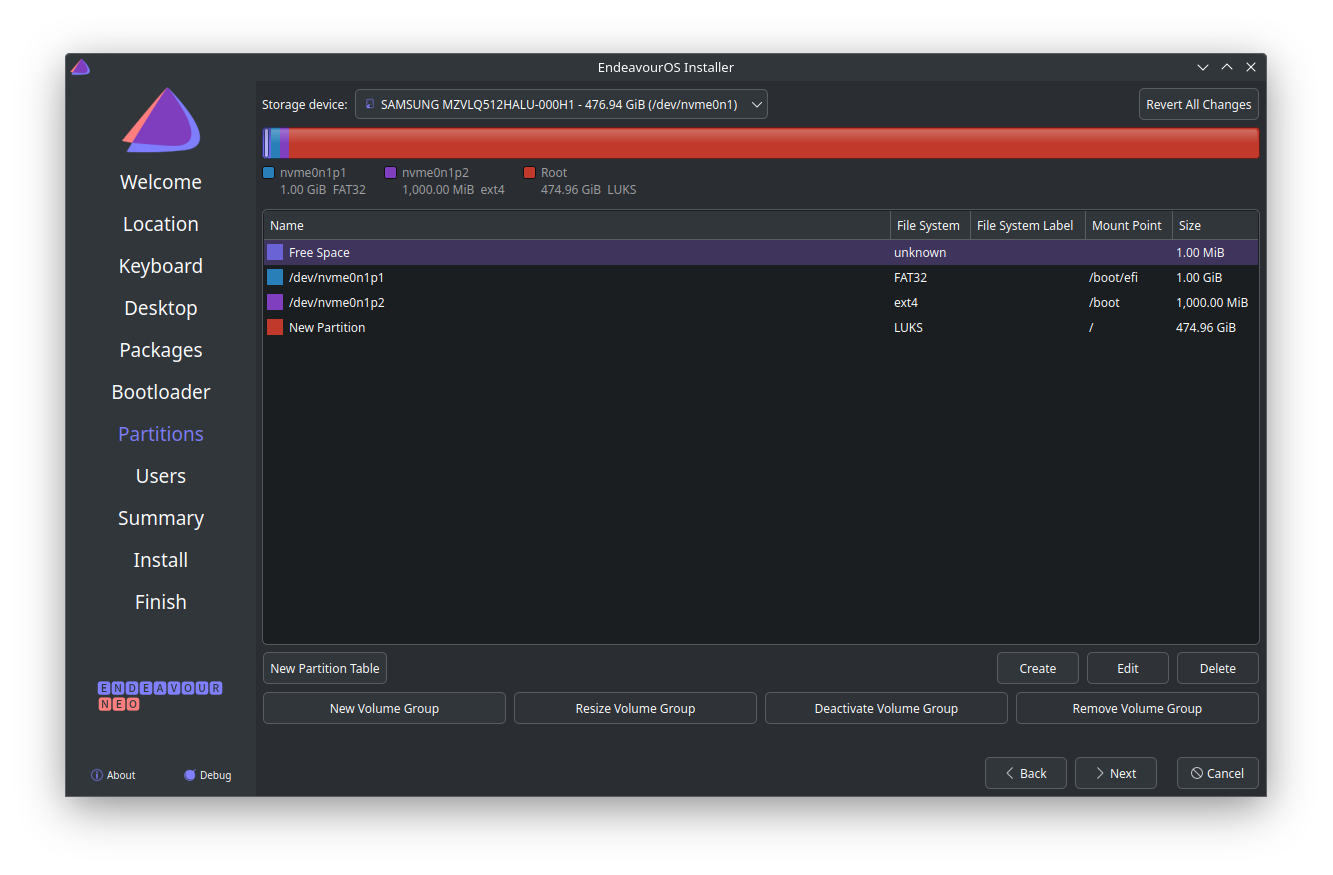Click the EndeavourOS titlebar app icon
Image resolution: width=1333 pixels, height=875 pixels.
80,67
